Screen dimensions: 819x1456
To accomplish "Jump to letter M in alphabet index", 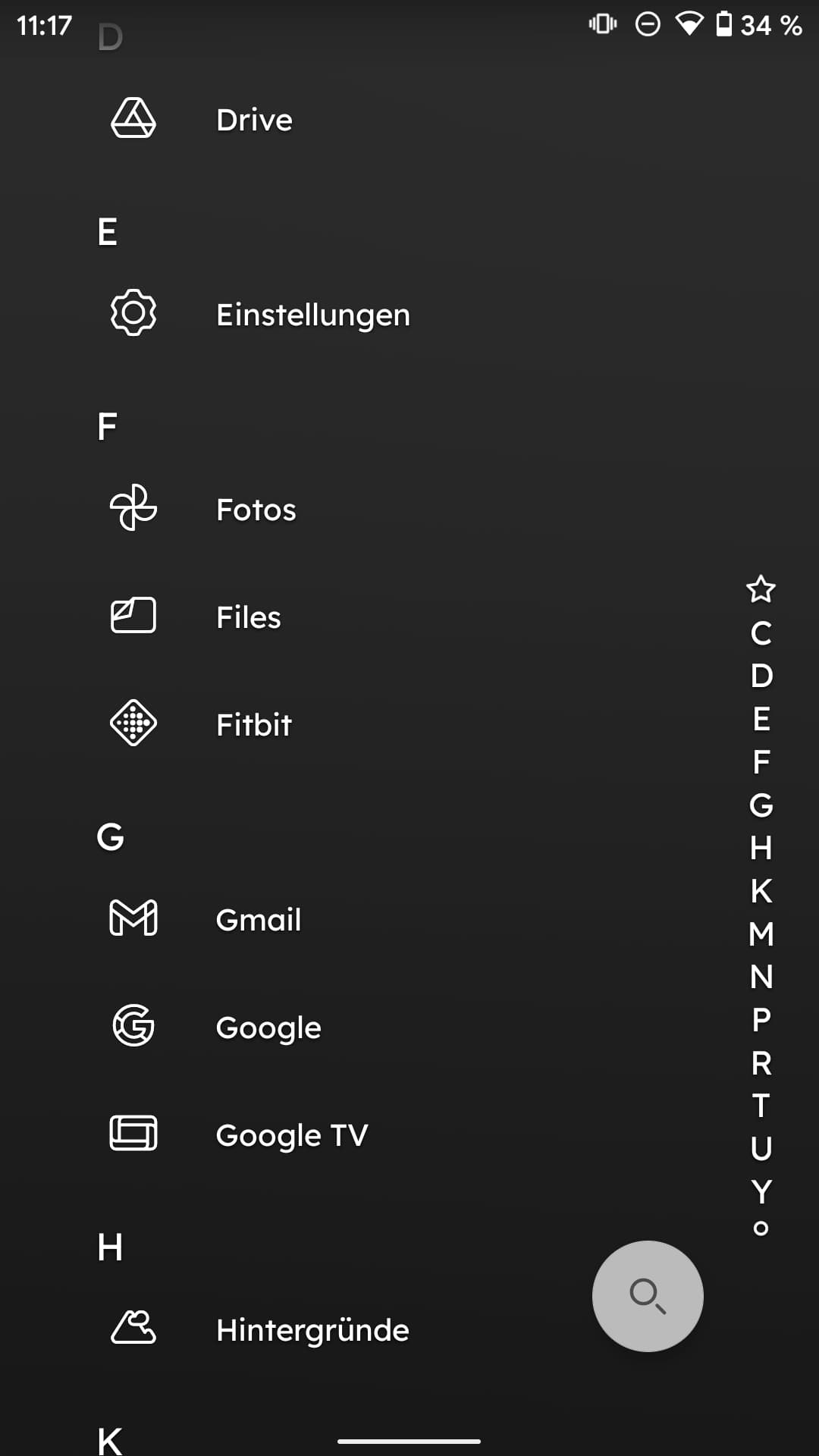I will 761,934.
